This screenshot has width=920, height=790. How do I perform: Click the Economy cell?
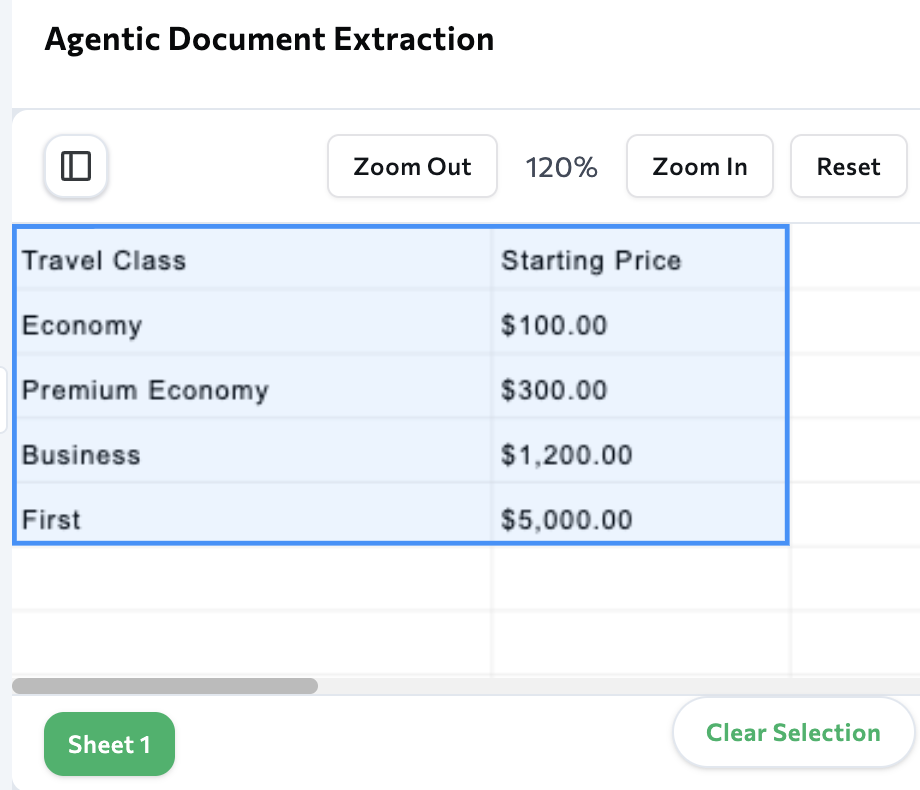pos(82,325)
